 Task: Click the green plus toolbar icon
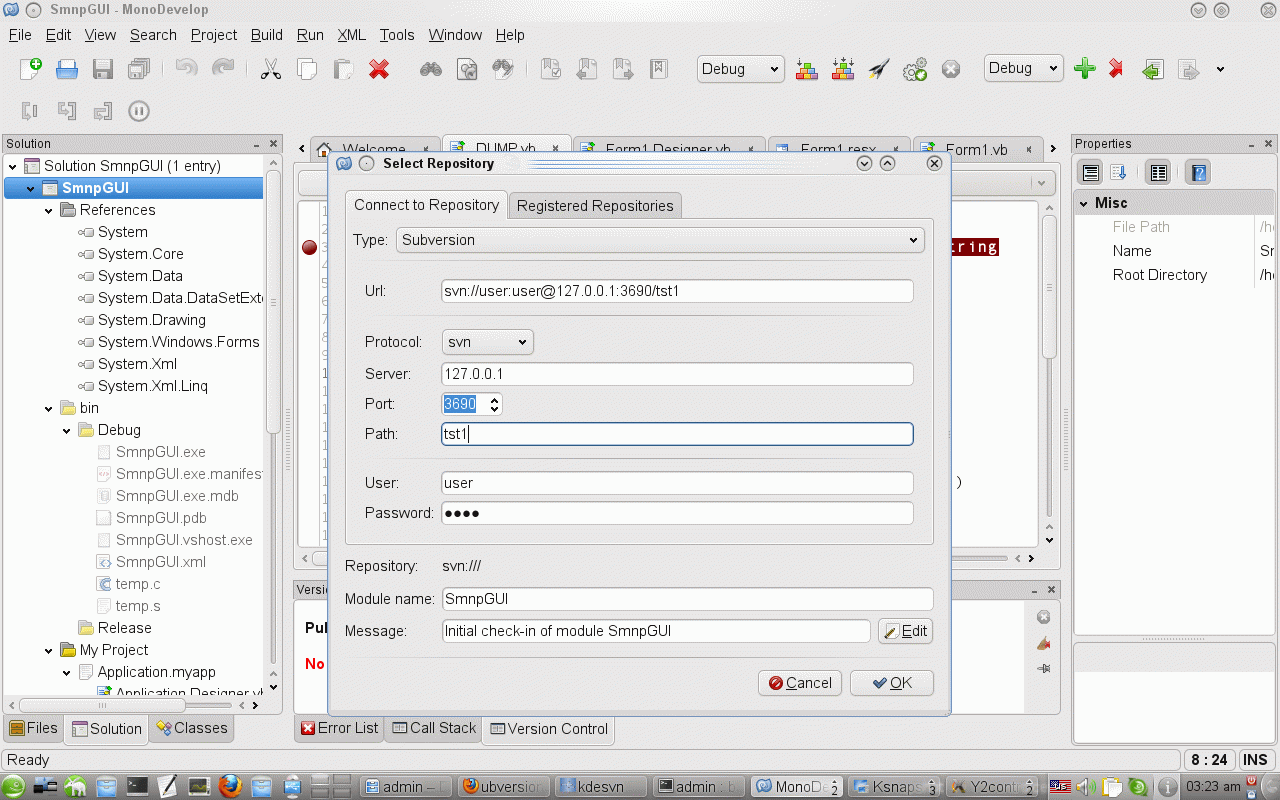[1084, 69]
